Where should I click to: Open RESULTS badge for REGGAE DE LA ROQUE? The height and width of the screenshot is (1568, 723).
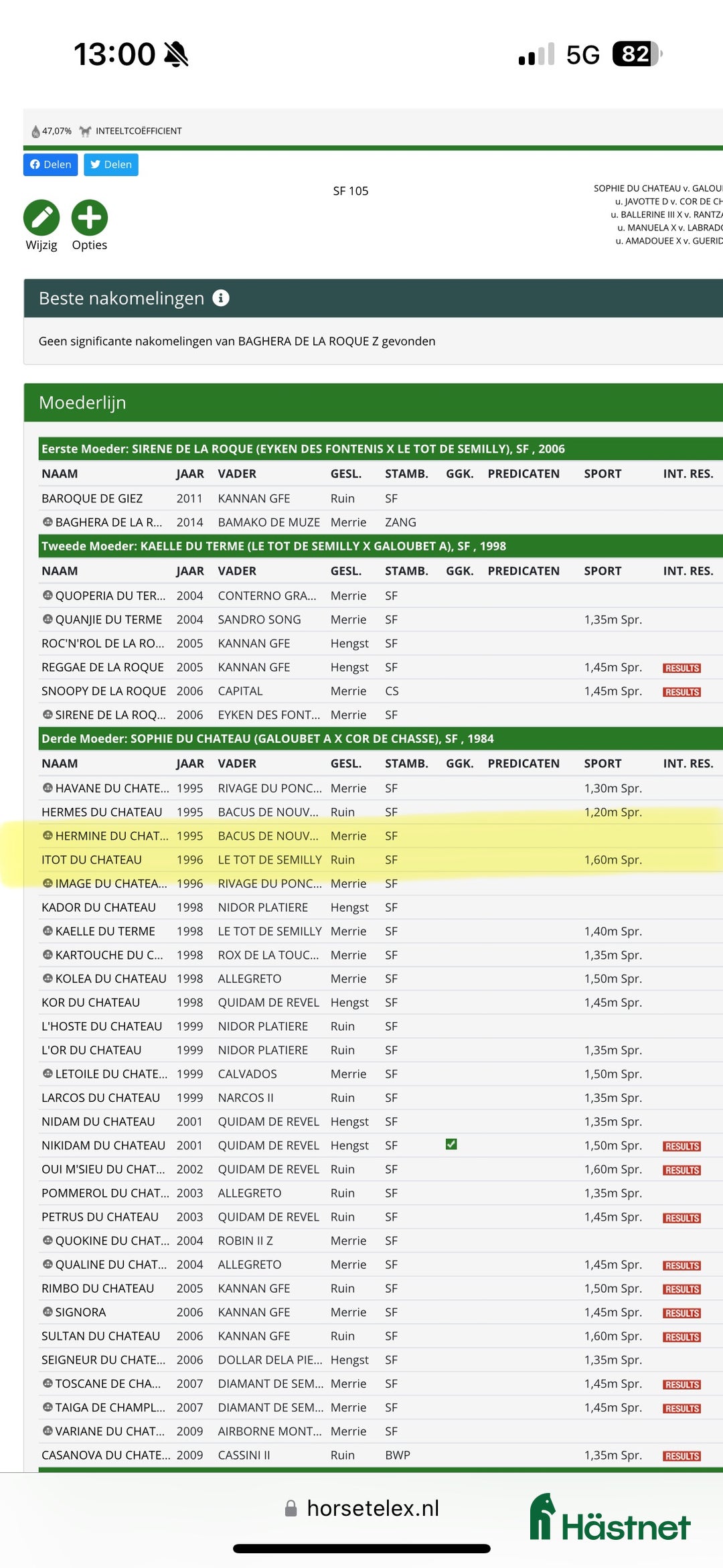coord(681,668)
